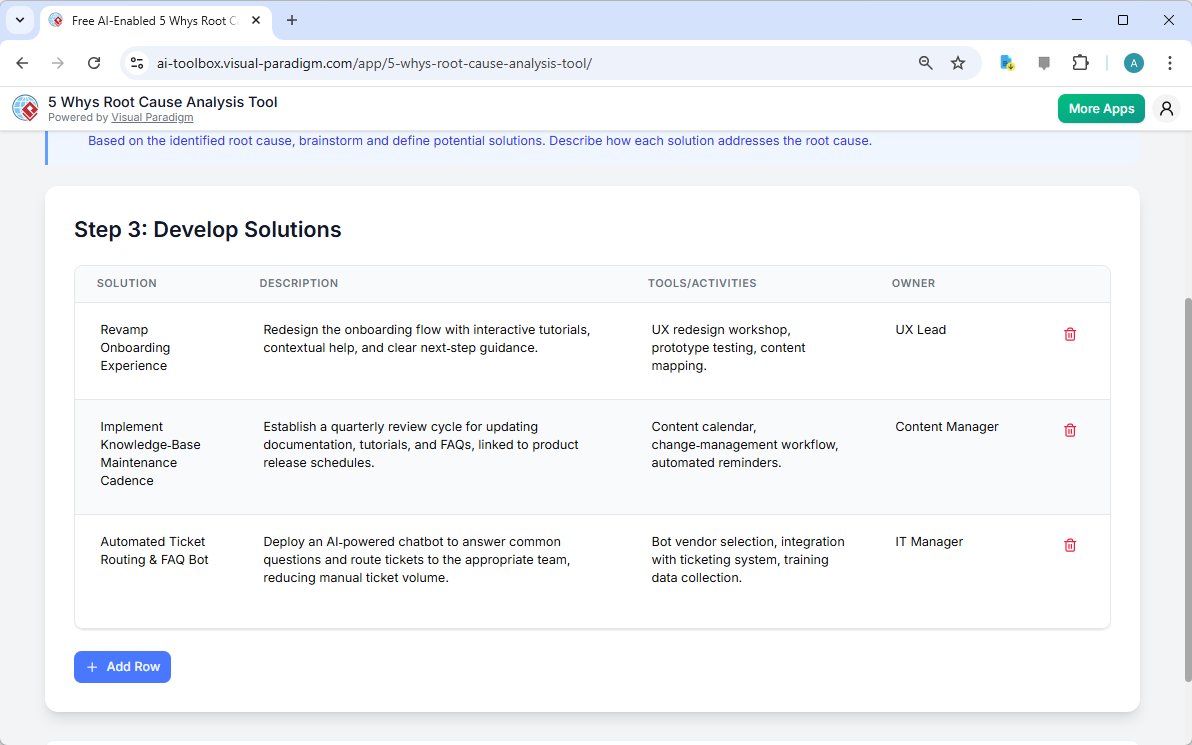
Task: Switch to the 5 Whys Root Cause tab
Action: (150, 20)
